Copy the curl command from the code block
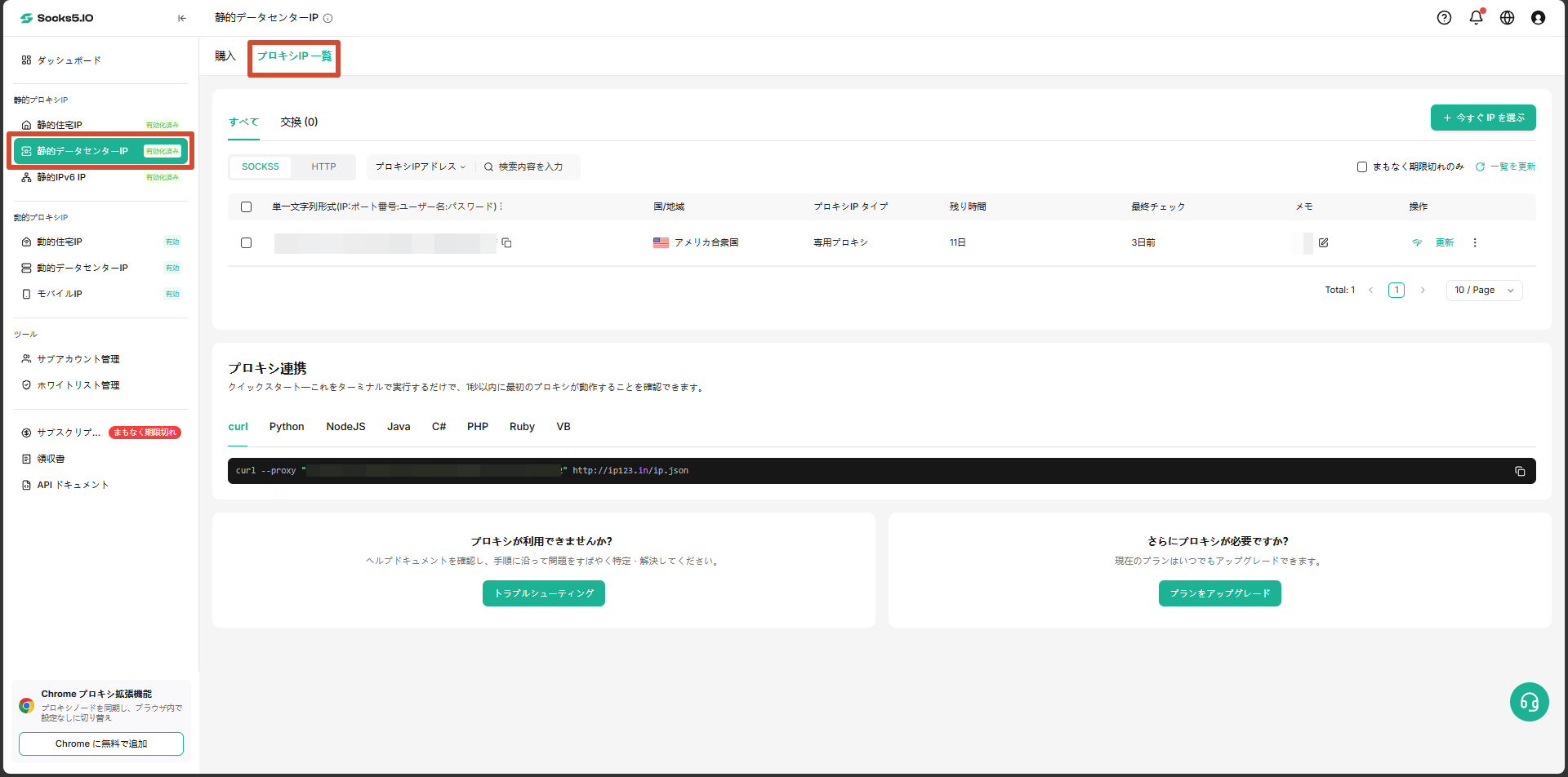This screenshot has height=777, width=1568. click(x=1520, y=471)
